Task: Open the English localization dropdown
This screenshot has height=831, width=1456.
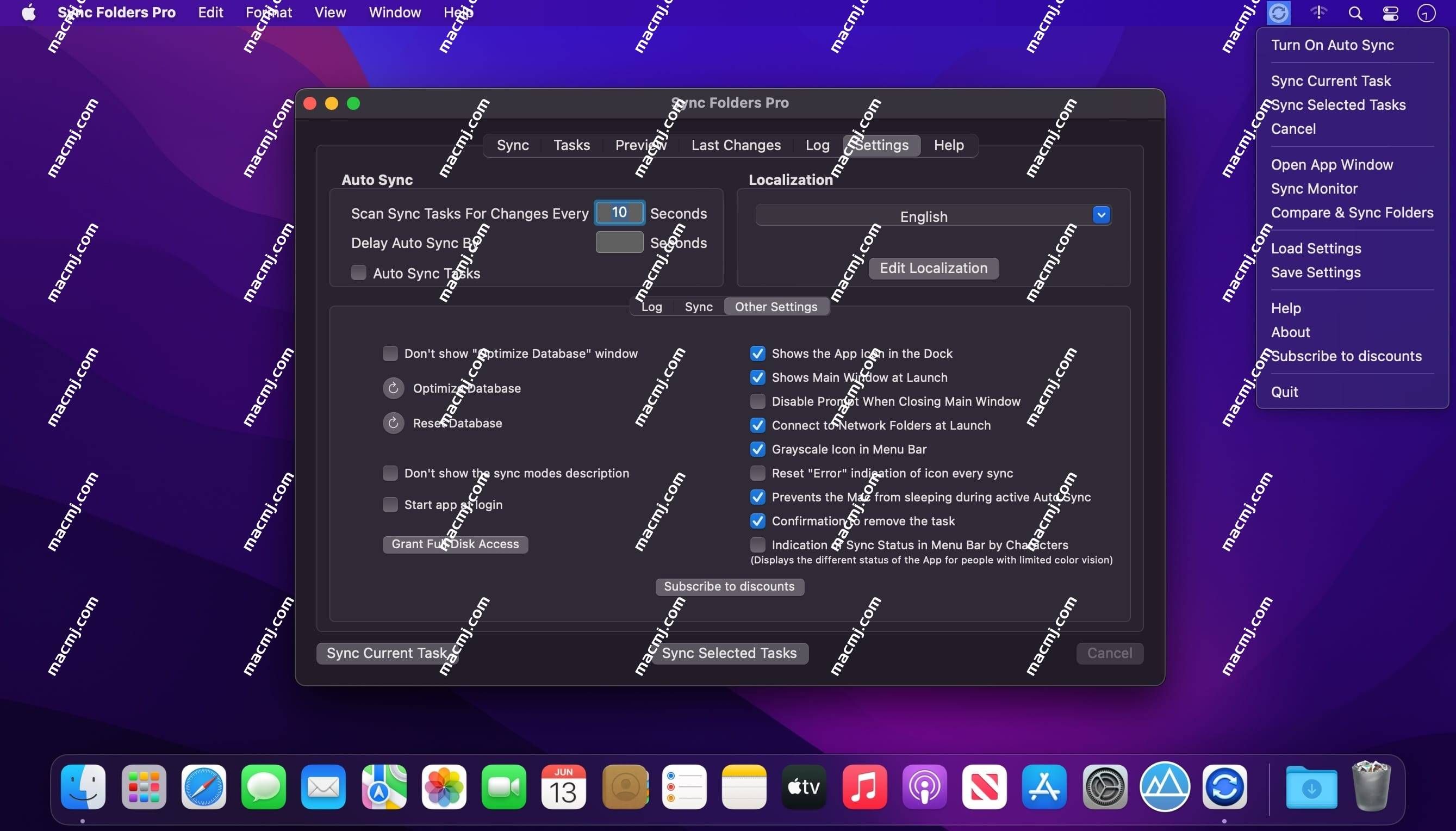Action: tap(934, 216)
